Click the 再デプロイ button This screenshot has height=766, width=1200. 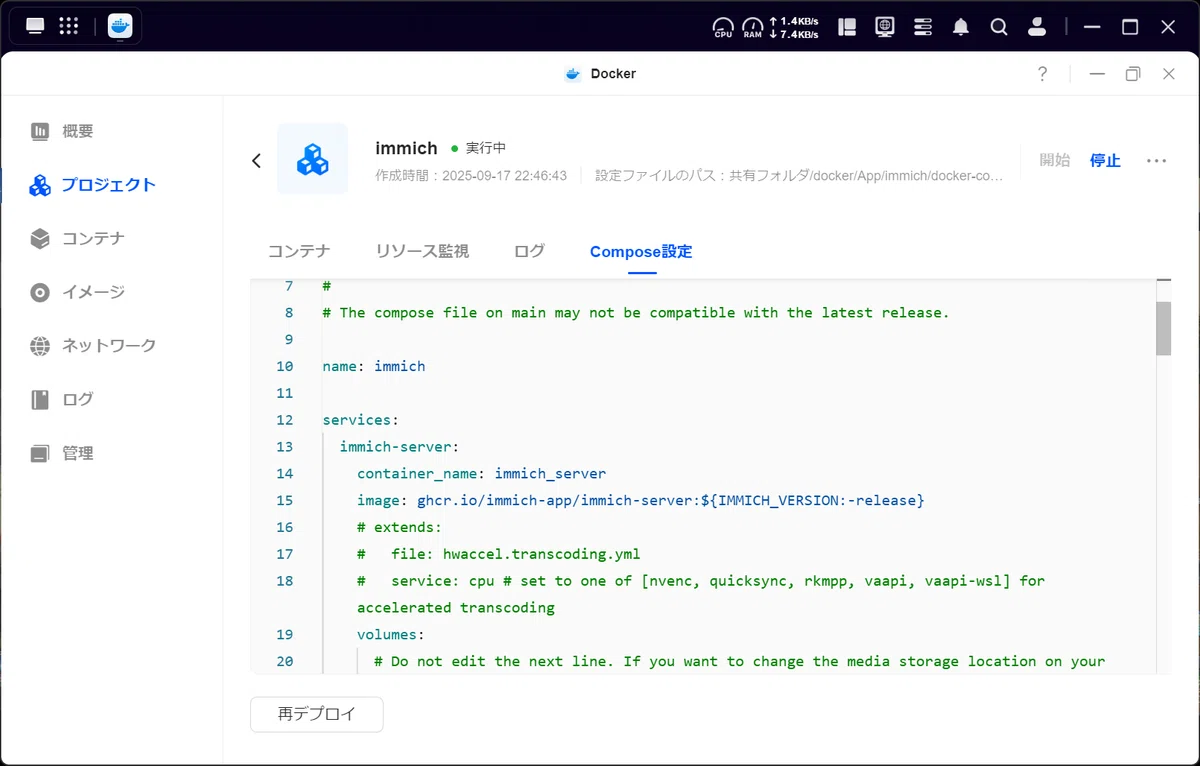(x=316, y=715)
